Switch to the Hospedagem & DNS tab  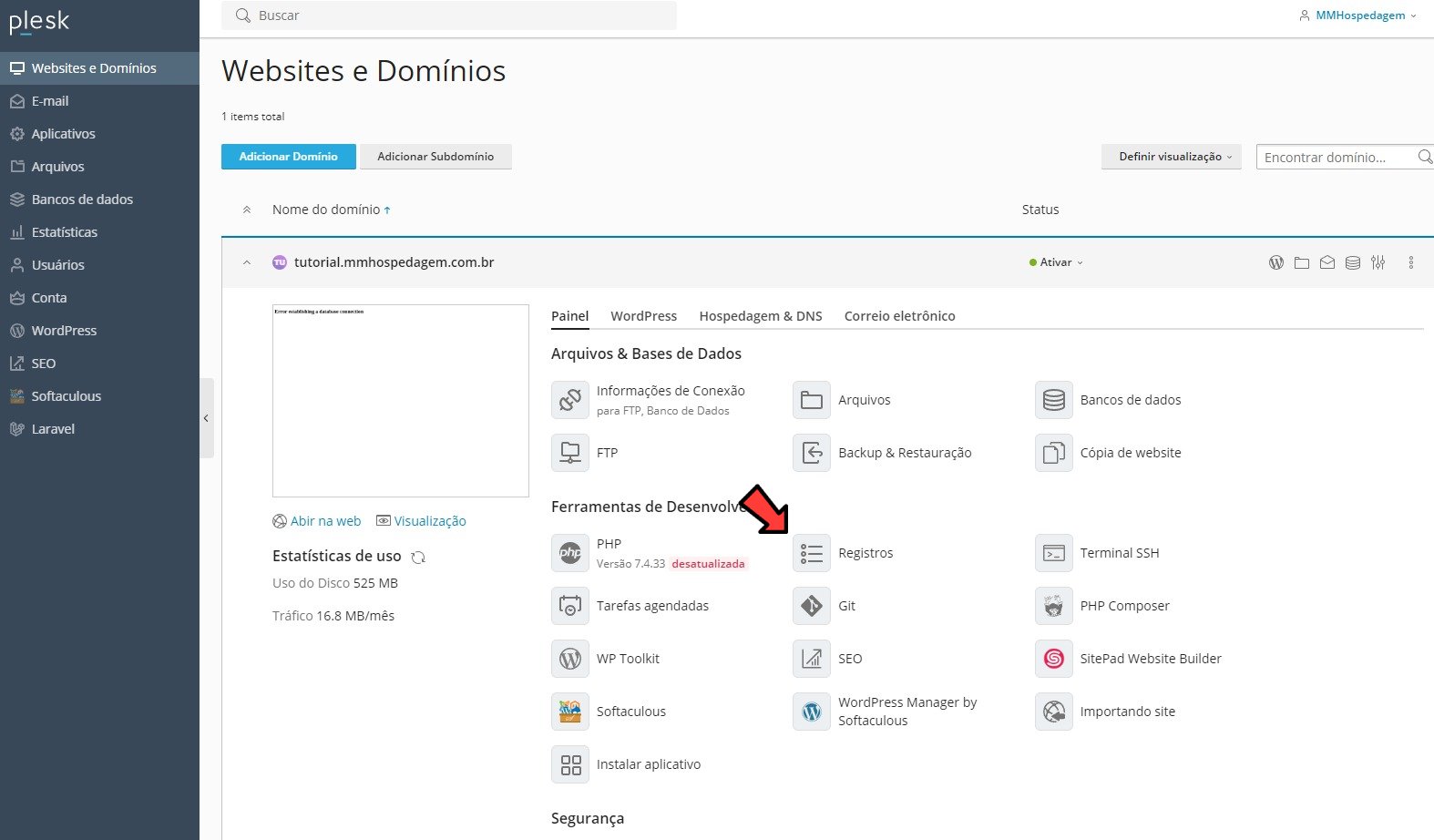(x=761, y=316)
